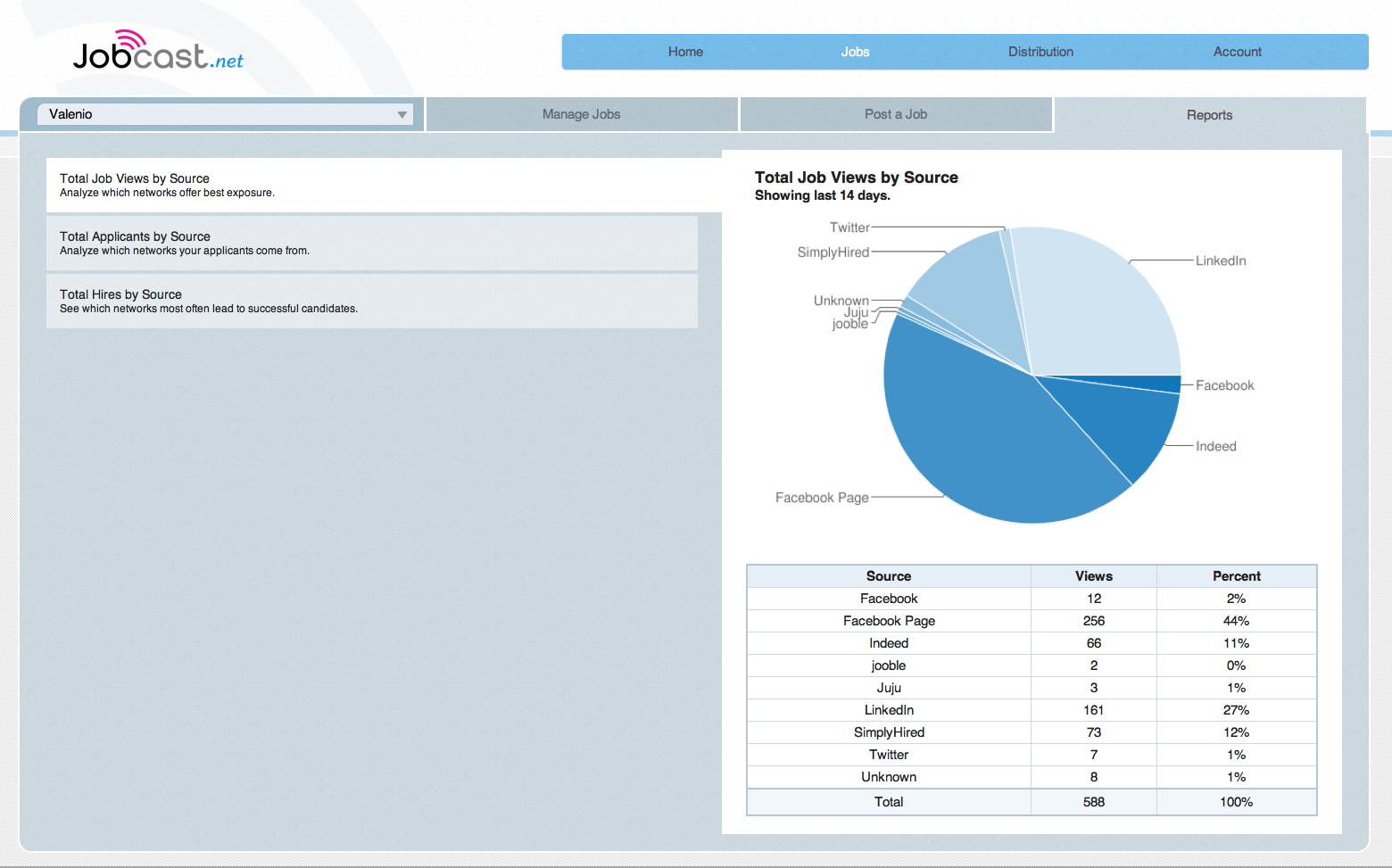Select the Reports tab
Image resolution: width=1392 pixels, height=868 pixels.
(1210, 115)
